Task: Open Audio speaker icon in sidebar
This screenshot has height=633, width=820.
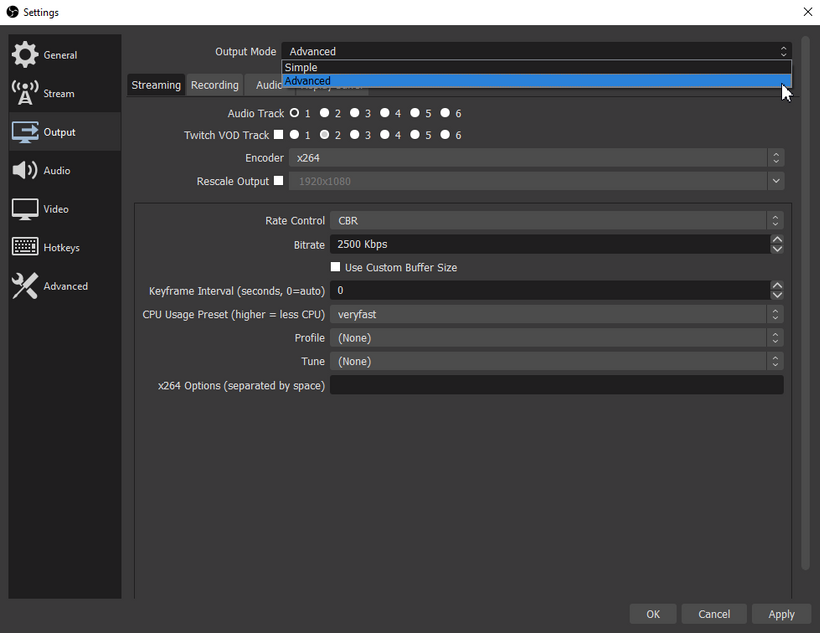Action: point(25,170)
